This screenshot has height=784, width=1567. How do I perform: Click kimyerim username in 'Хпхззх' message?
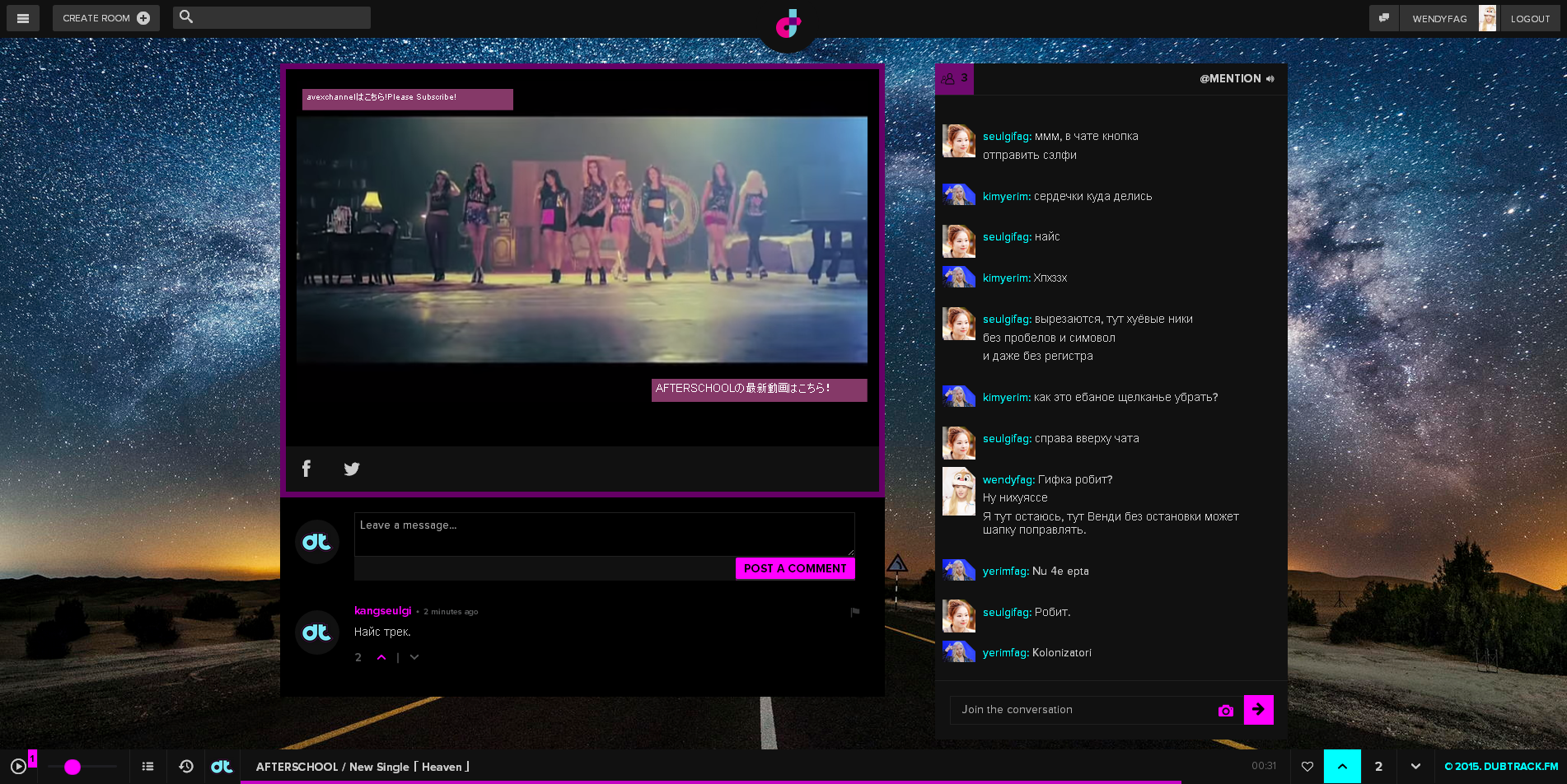(1007, 278)
